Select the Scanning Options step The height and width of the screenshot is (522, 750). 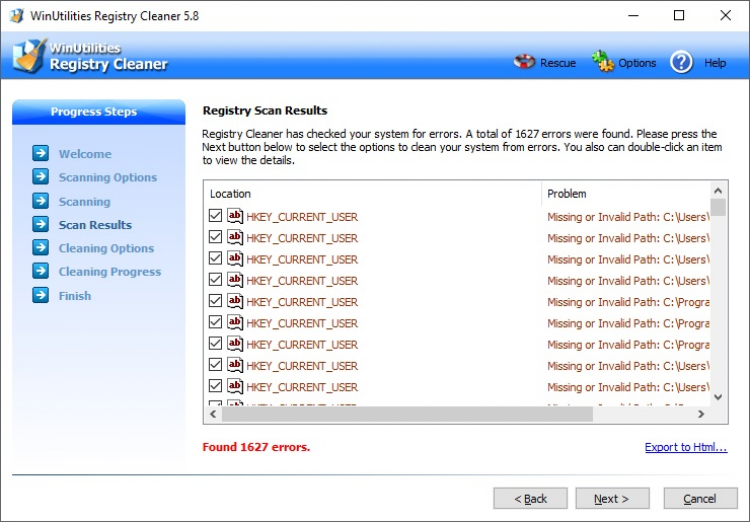pyautogui.click(x=108, y=178)
